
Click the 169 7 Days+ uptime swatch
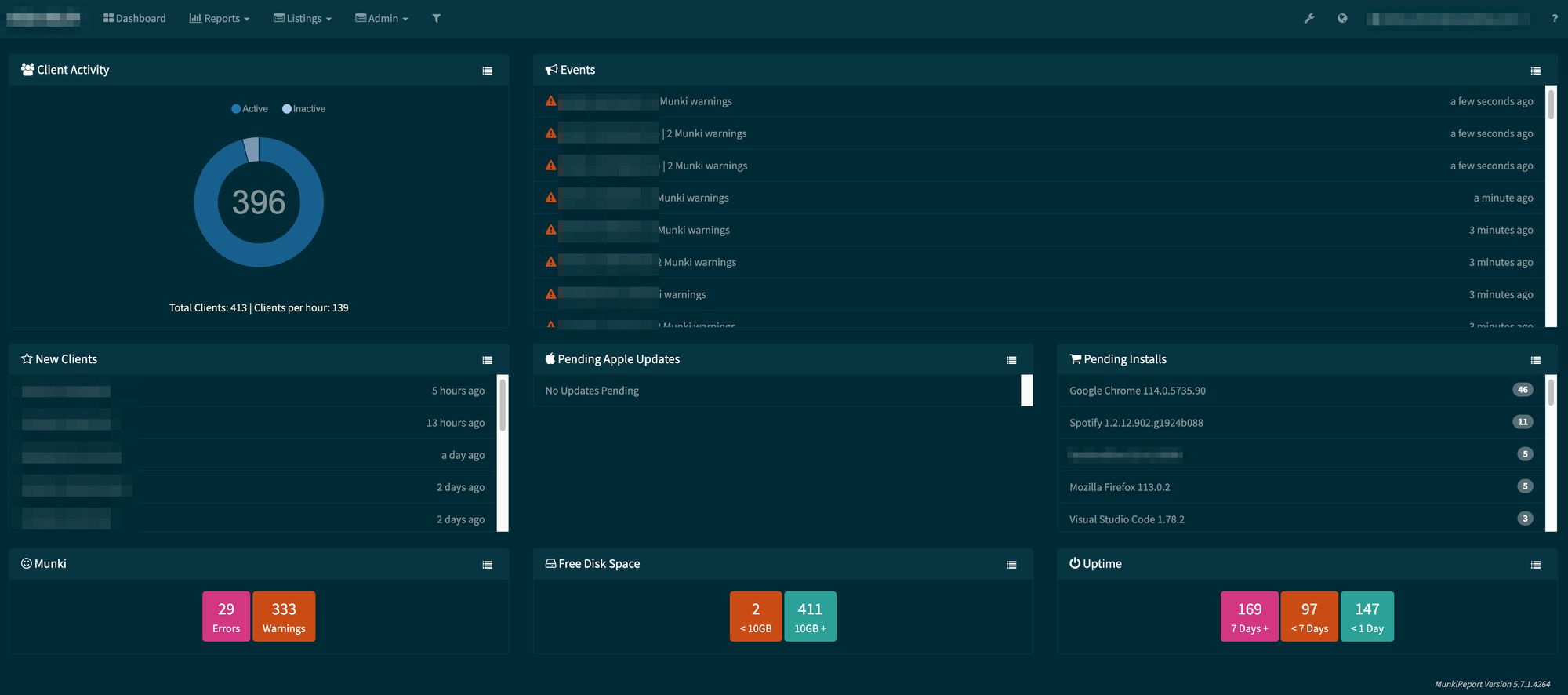(1249, 617)
